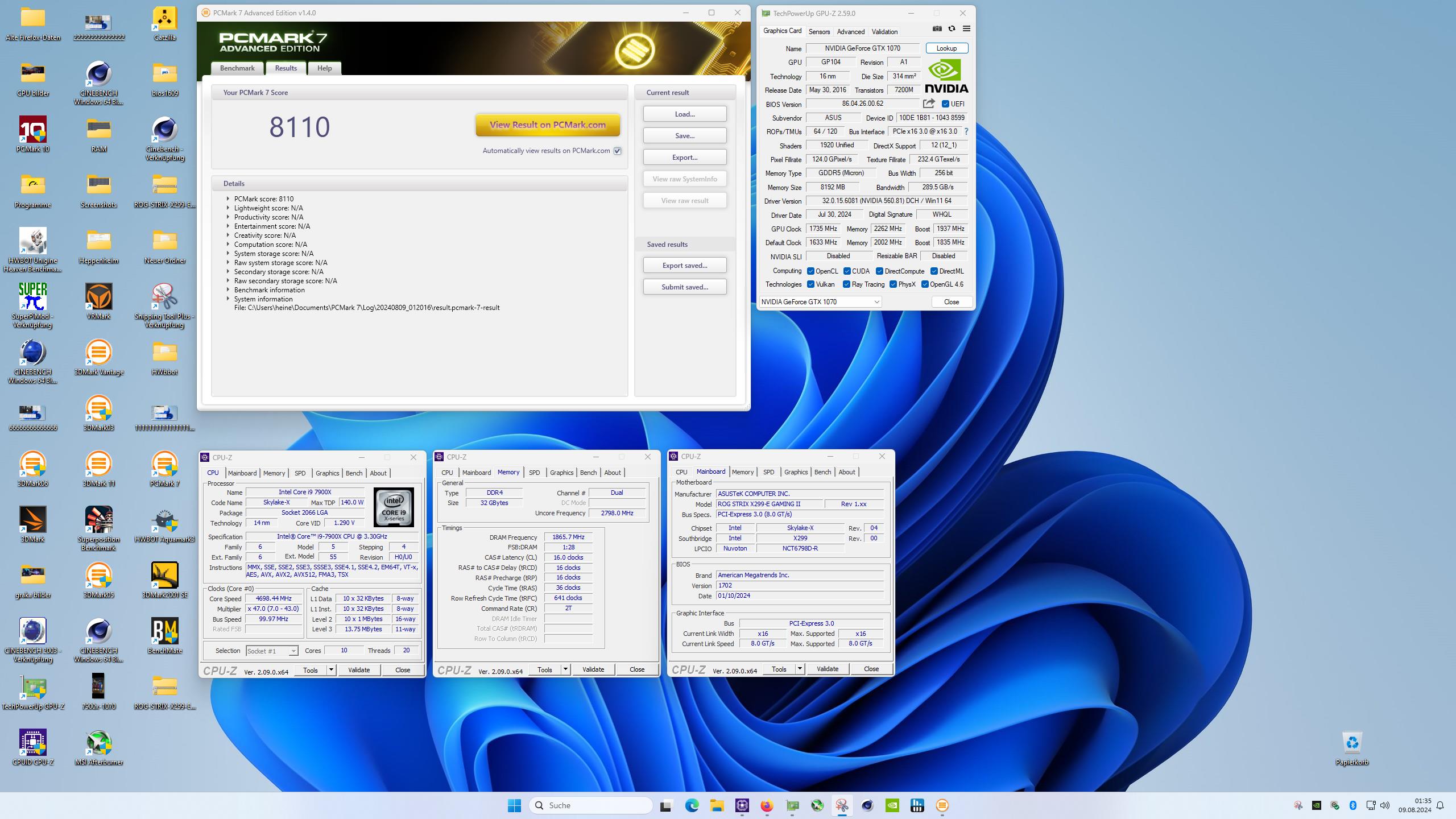The height and width of the screenshot is (819, 1456).
Task: Toggle Automatically view results on PCMark.com
Action: (x=618, y=151)
